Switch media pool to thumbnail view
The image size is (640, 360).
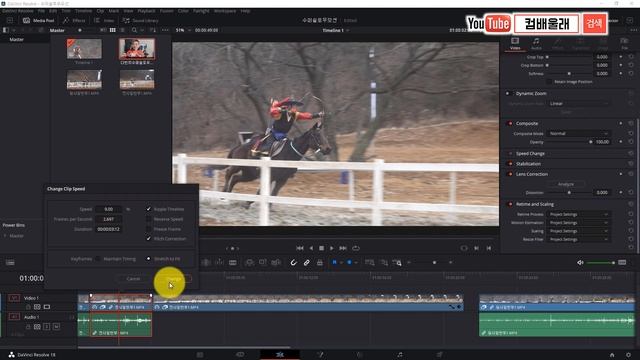(x=113, y=30)
